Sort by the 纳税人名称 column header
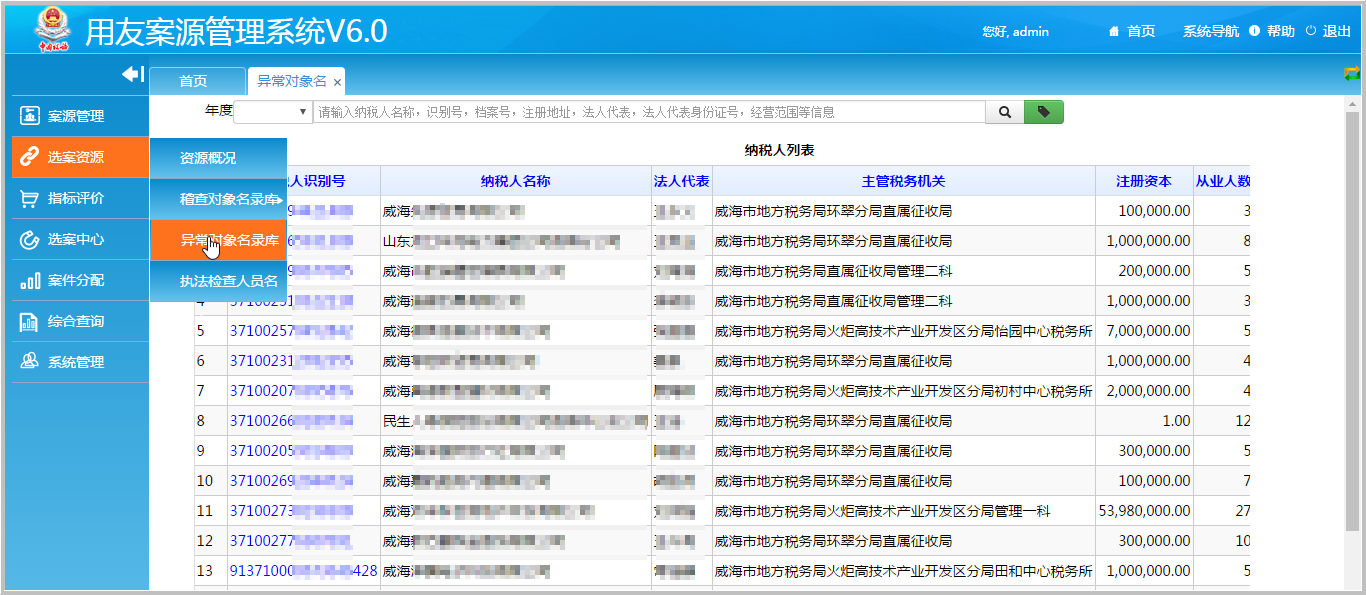 coord(516,181)
